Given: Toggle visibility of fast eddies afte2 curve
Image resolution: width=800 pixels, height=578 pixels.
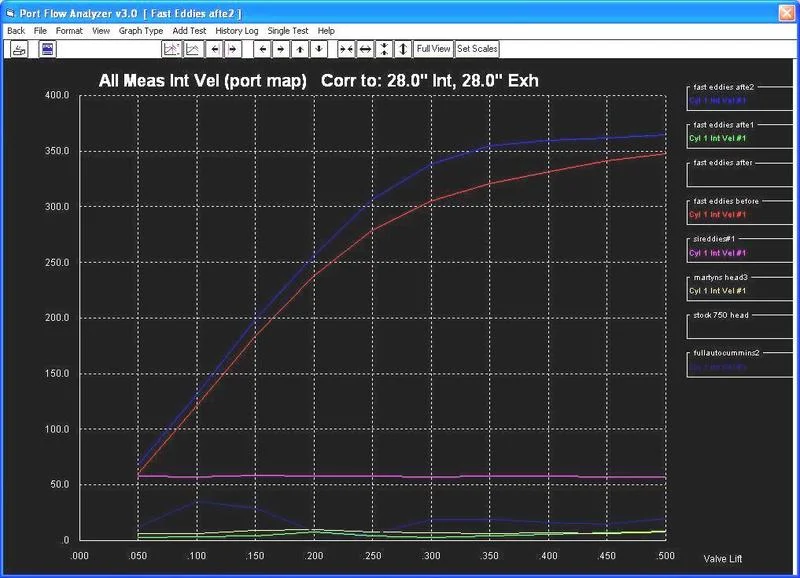Looking at the screenshot, I should coord(722,85).
